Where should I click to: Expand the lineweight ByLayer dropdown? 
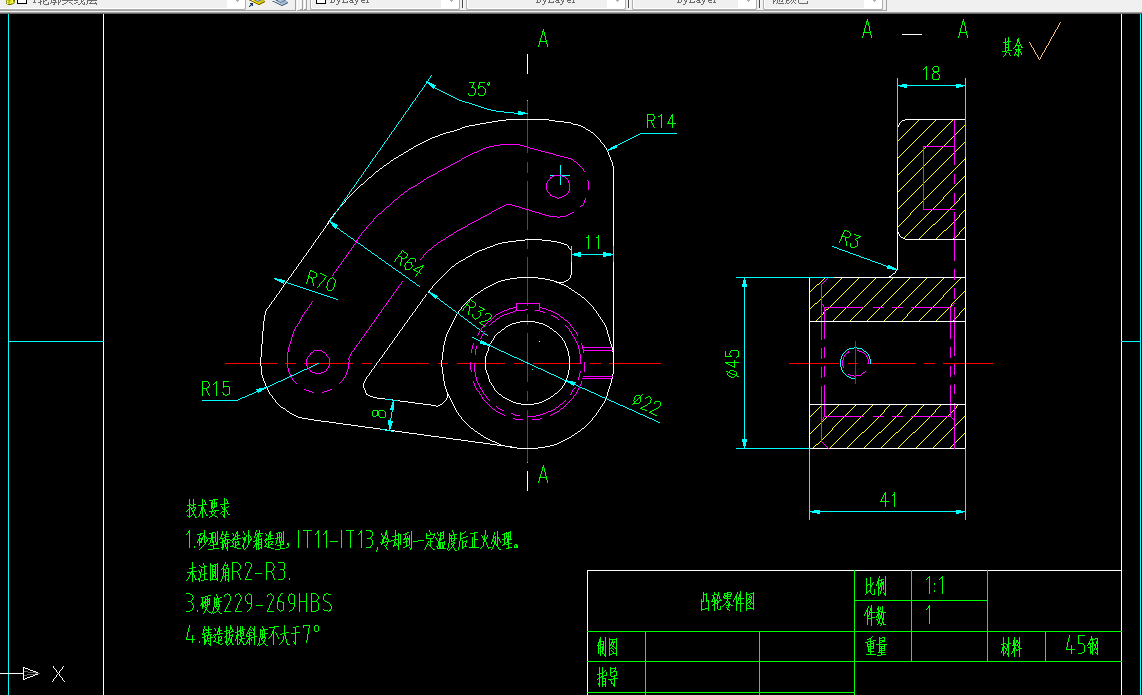pos(749,3)
